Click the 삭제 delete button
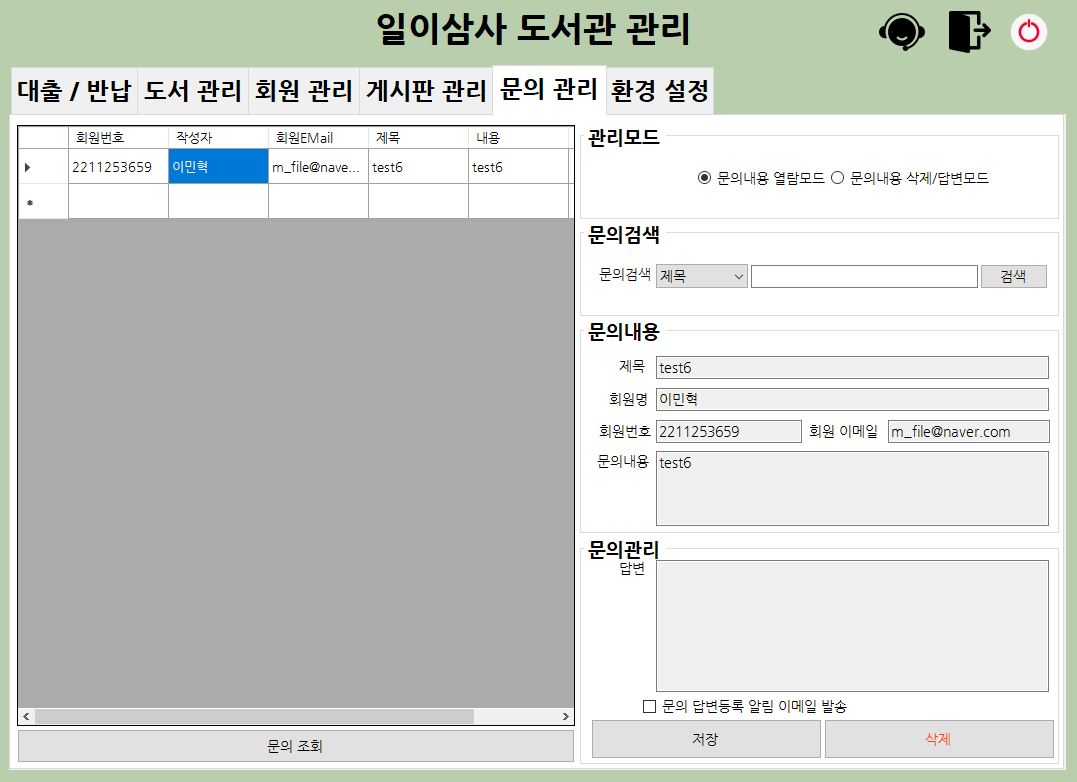The image size is (1077, 782). tap(938, 739)
